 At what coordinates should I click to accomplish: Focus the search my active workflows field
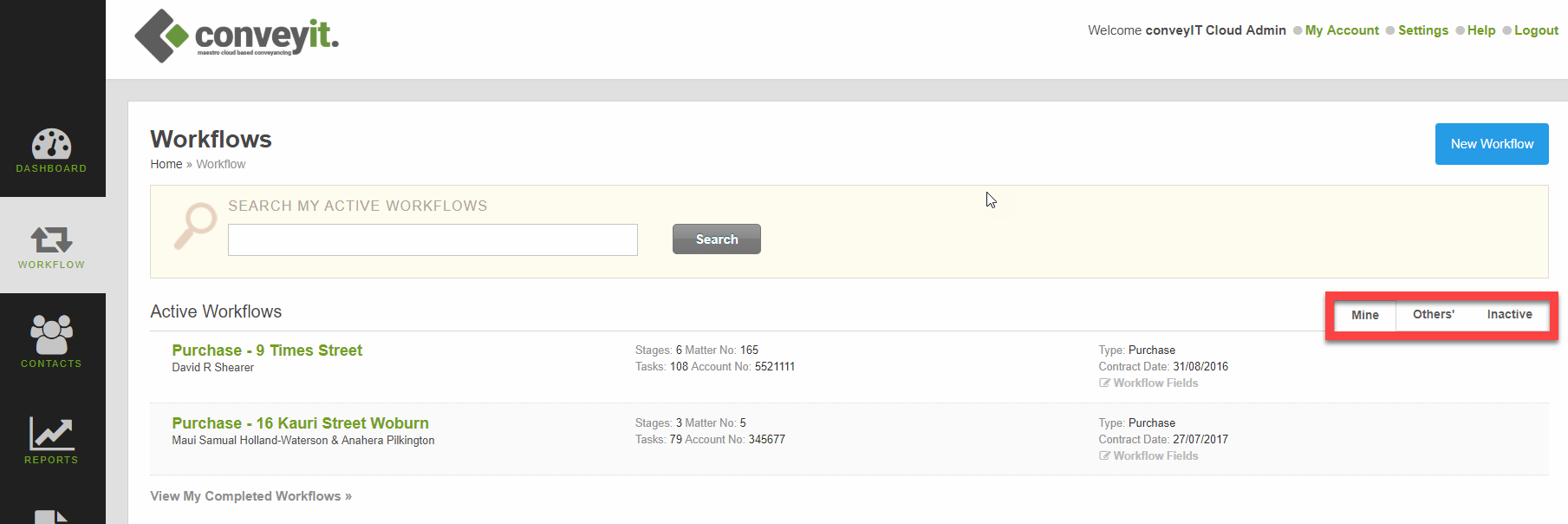tap(433, 240)
